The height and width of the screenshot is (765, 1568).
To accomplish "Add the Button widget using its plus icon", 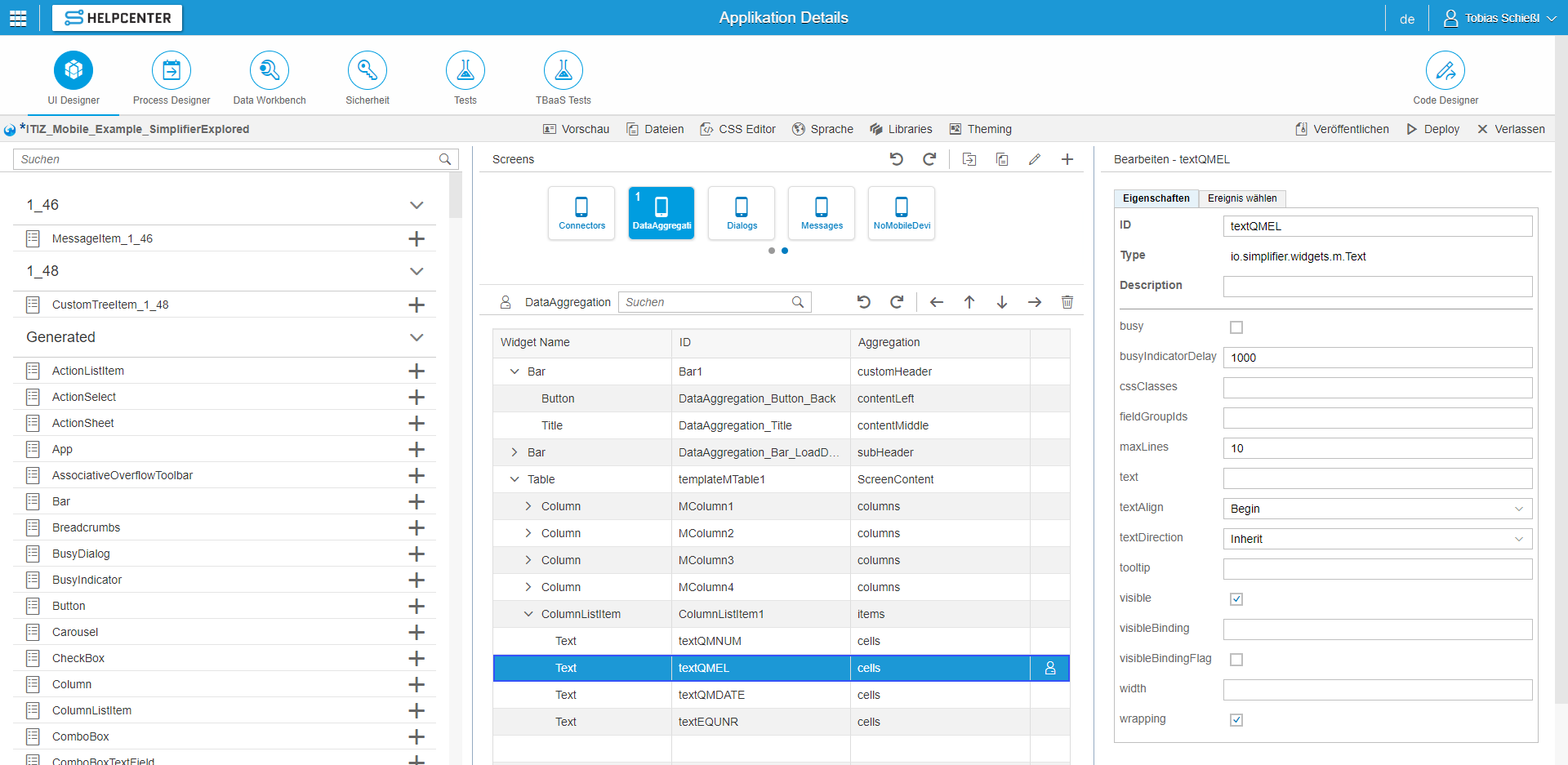I will click(x=416, y=606).
